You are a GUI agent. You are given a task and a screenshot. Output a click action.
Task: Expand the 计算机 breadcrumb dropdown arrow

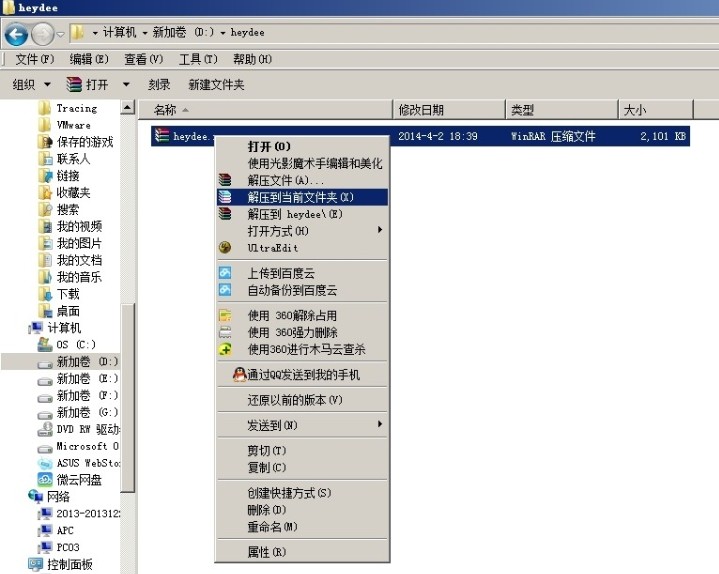[x=144, y=33]
